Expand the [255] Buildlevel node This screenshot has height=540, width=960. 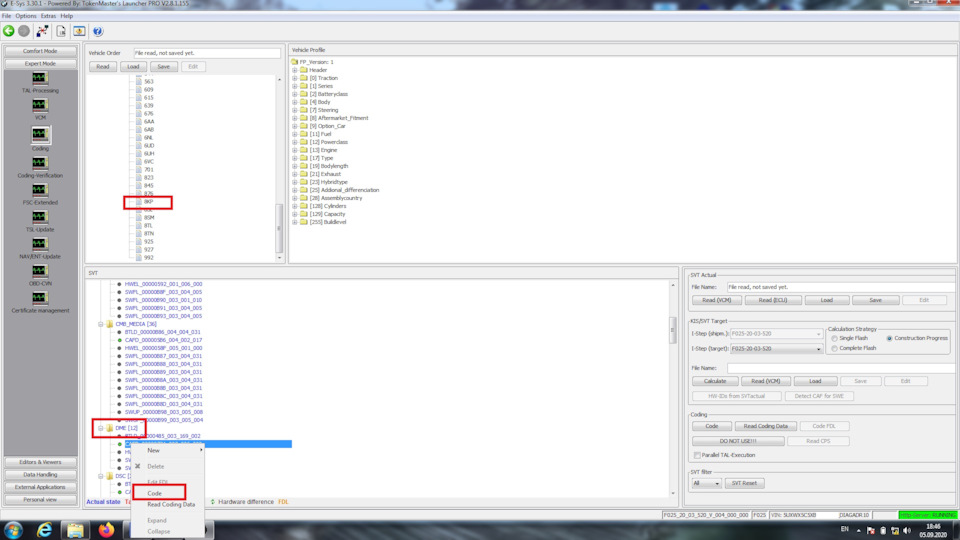pyautogui.click(x=294, y=222)
